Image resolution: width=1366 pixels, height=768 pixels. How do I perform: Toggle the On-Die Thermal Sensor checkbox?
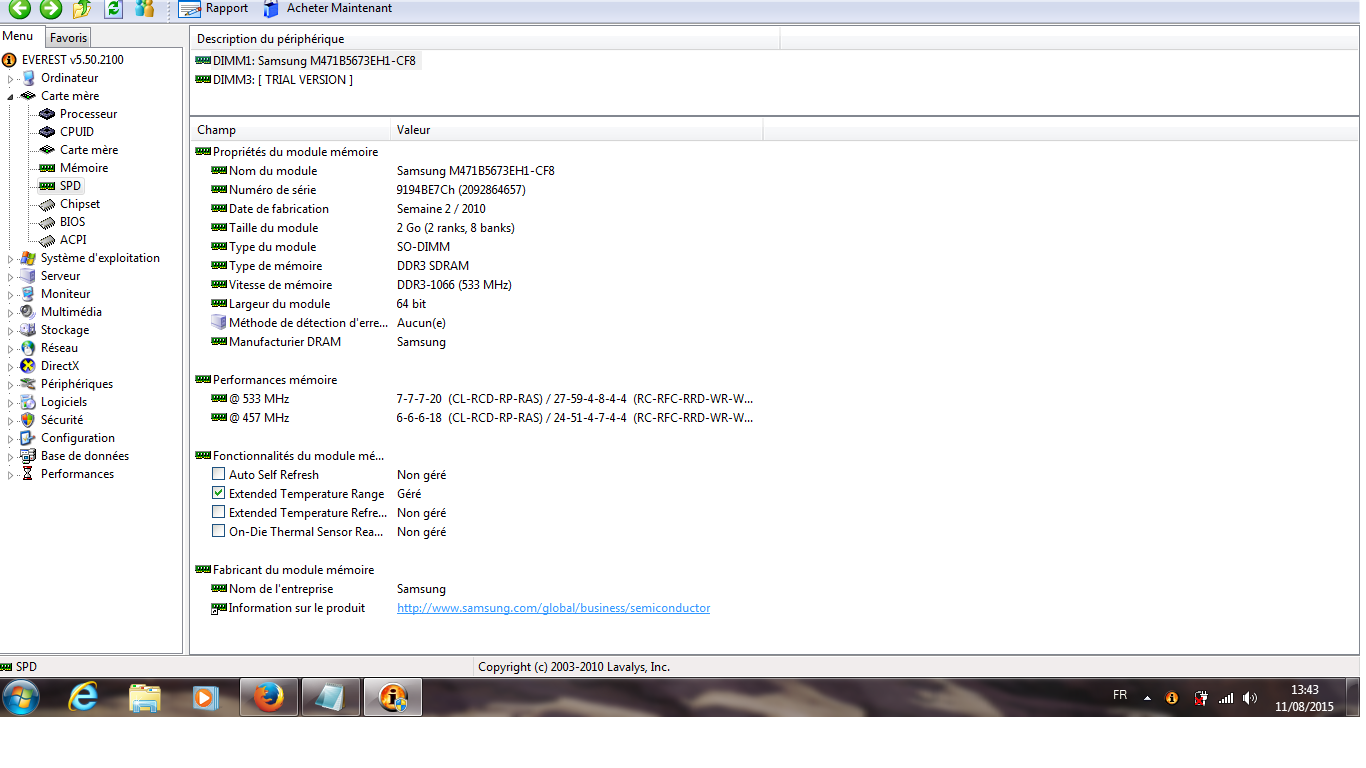[218, 532]
